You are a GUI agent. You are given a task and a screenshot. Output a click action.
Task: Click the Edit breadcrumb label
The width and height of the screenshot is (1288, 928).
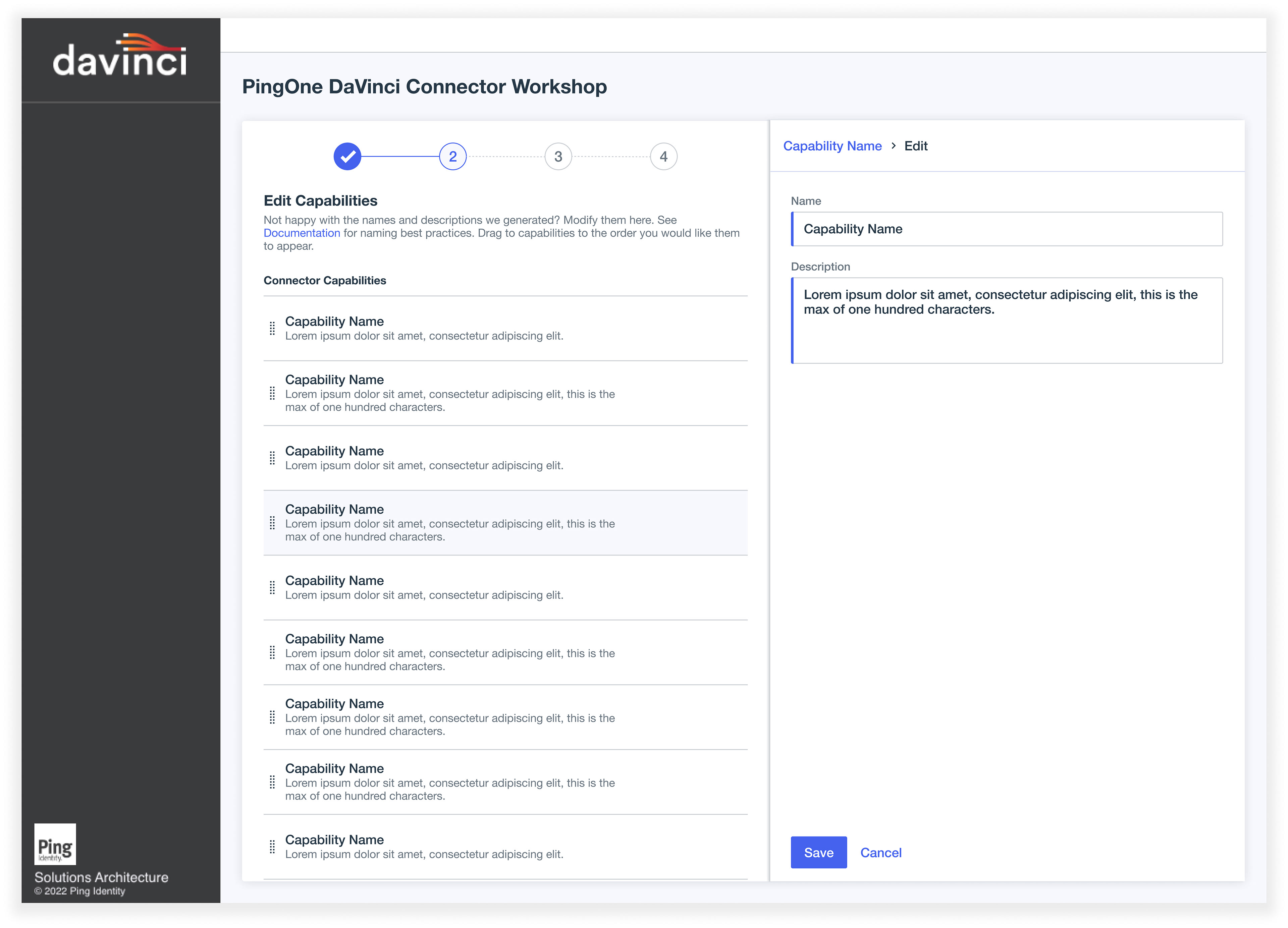pyautogui.click(x=915, y=146)
